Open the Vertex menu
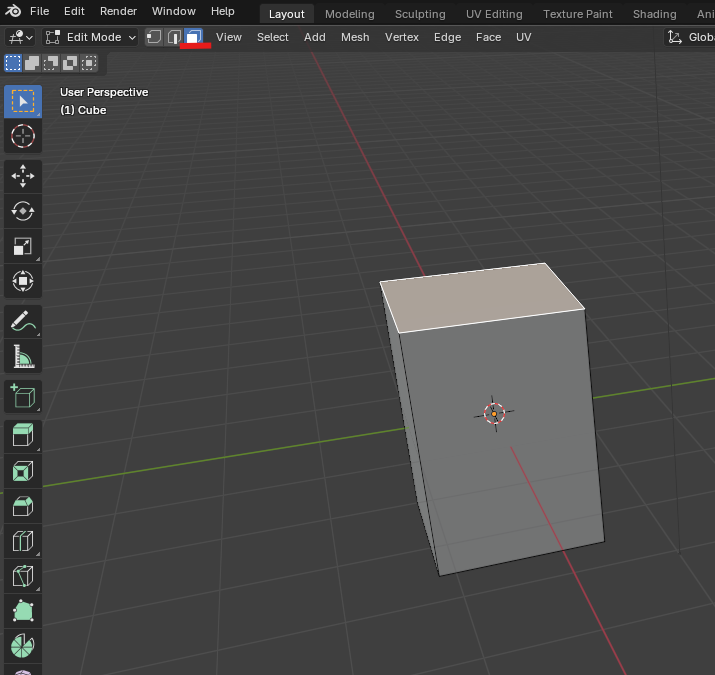 pos(402,37)
